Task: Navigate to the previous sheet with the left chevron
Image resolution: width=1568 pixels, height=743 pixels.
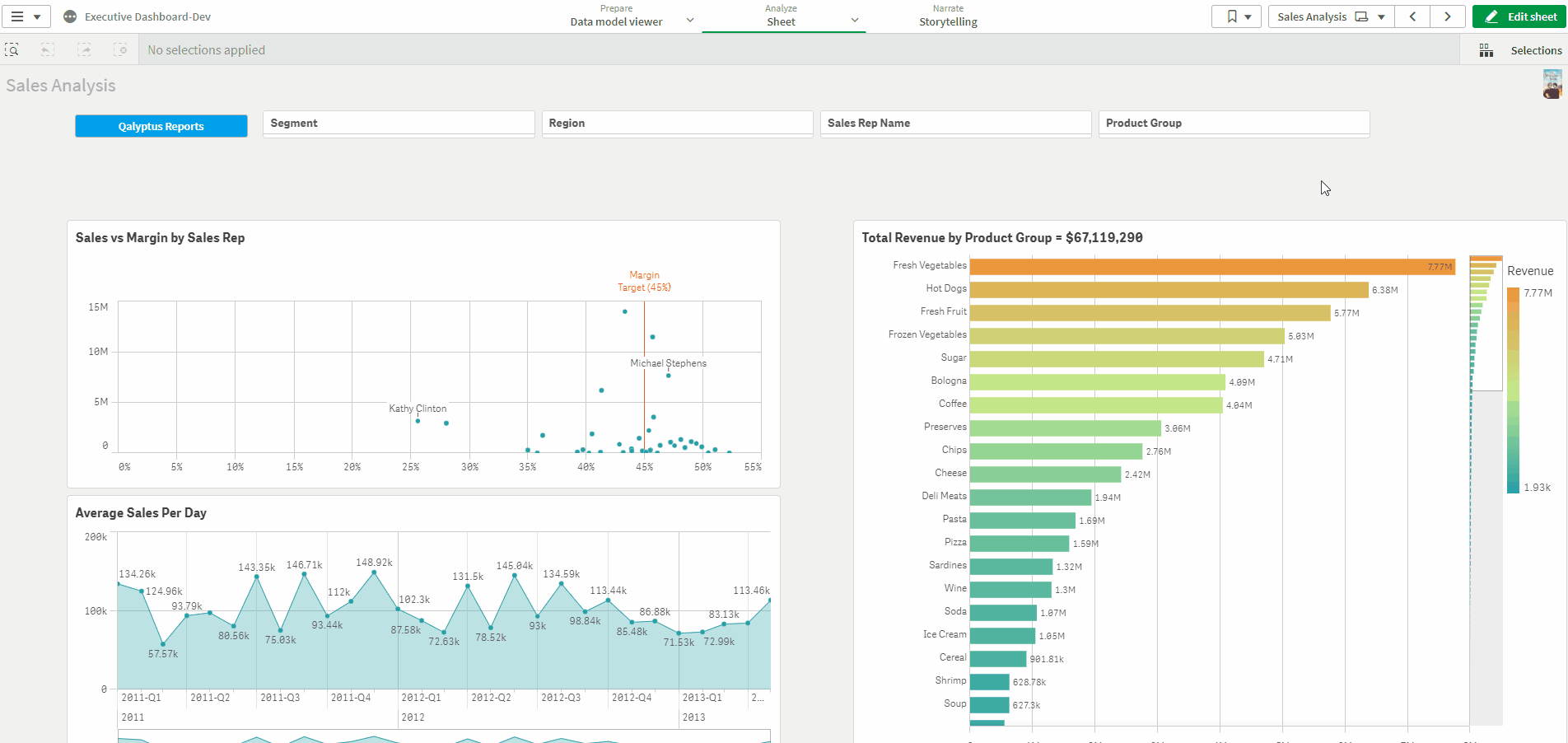Action: (1412, 16)
